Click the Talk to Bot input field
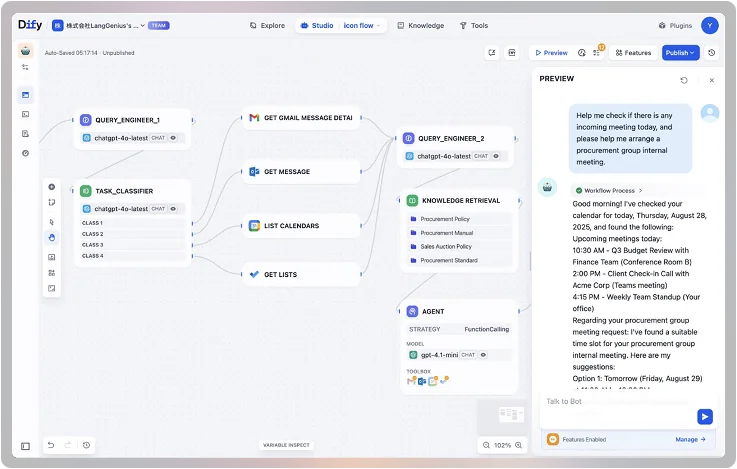This screenshot has width=737, height=469. coord(615,401)
